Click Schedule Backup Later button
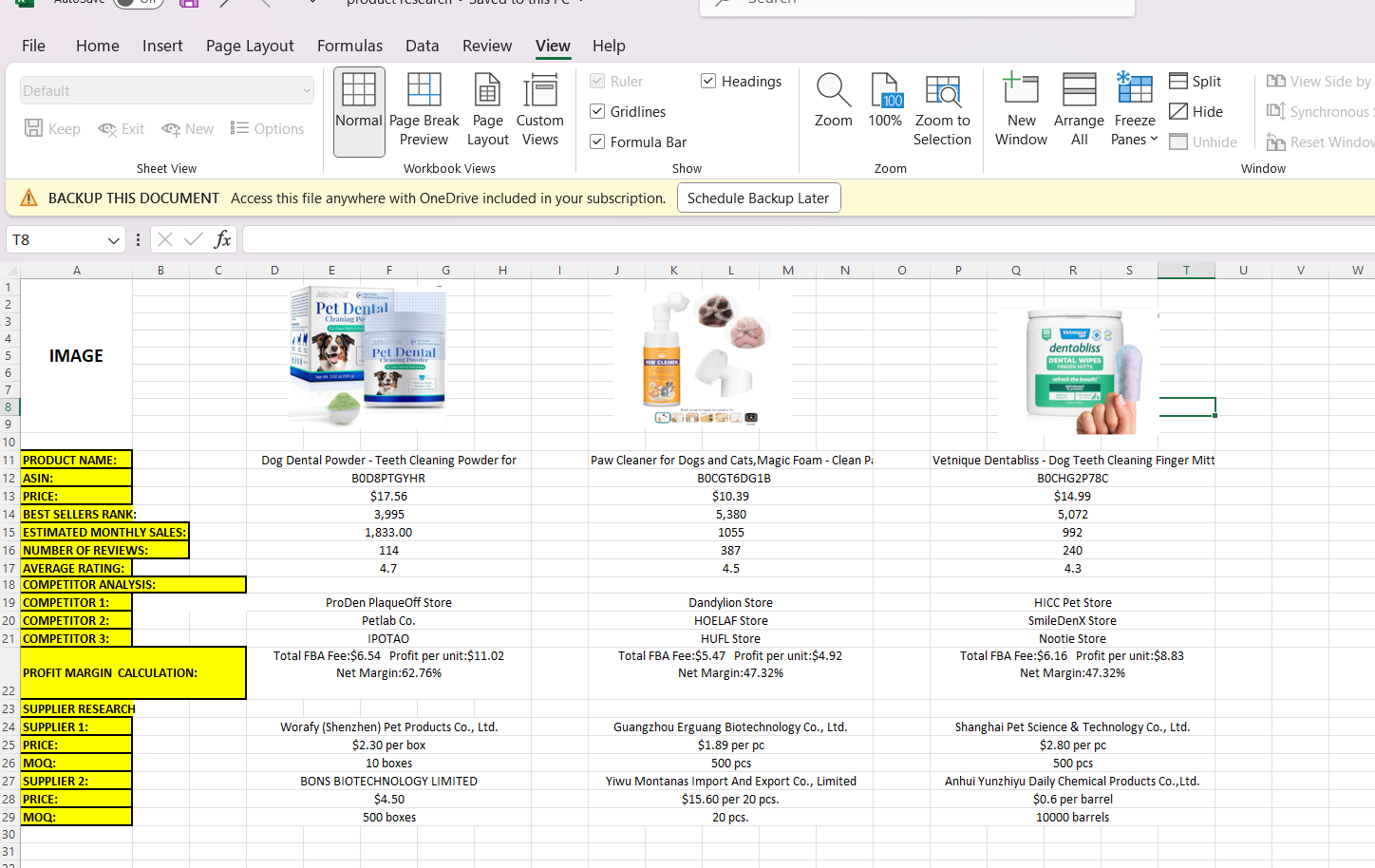Viewport: 1375px width, 868px height. [758, 198]
